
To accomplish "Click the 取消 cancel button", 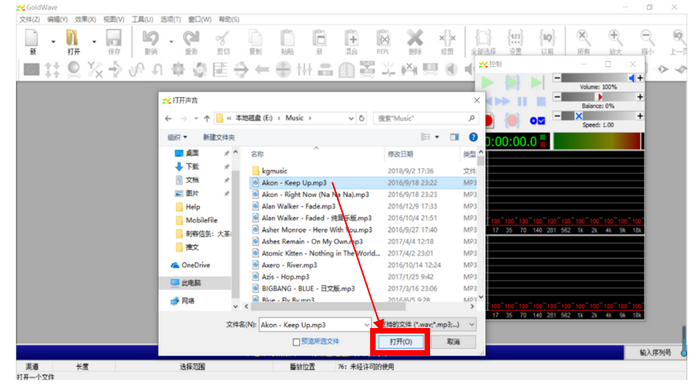I will [454, 342].
